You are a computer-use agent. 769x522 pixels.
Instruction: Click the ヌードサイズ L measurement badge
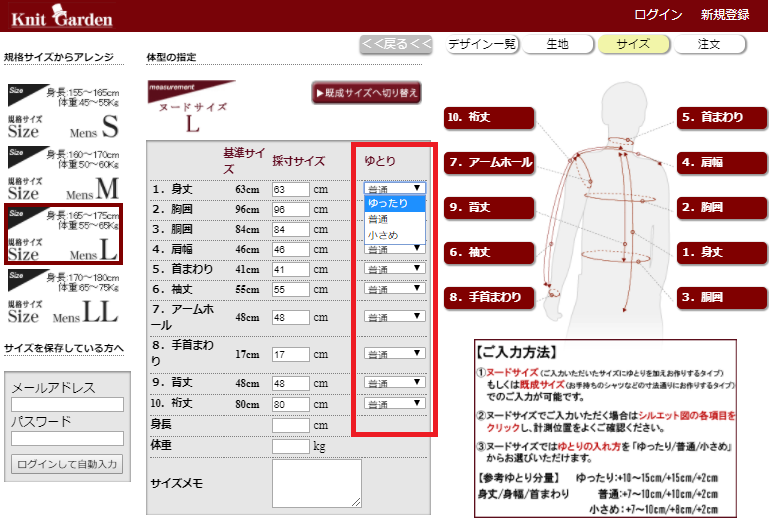tap(192, 107)
